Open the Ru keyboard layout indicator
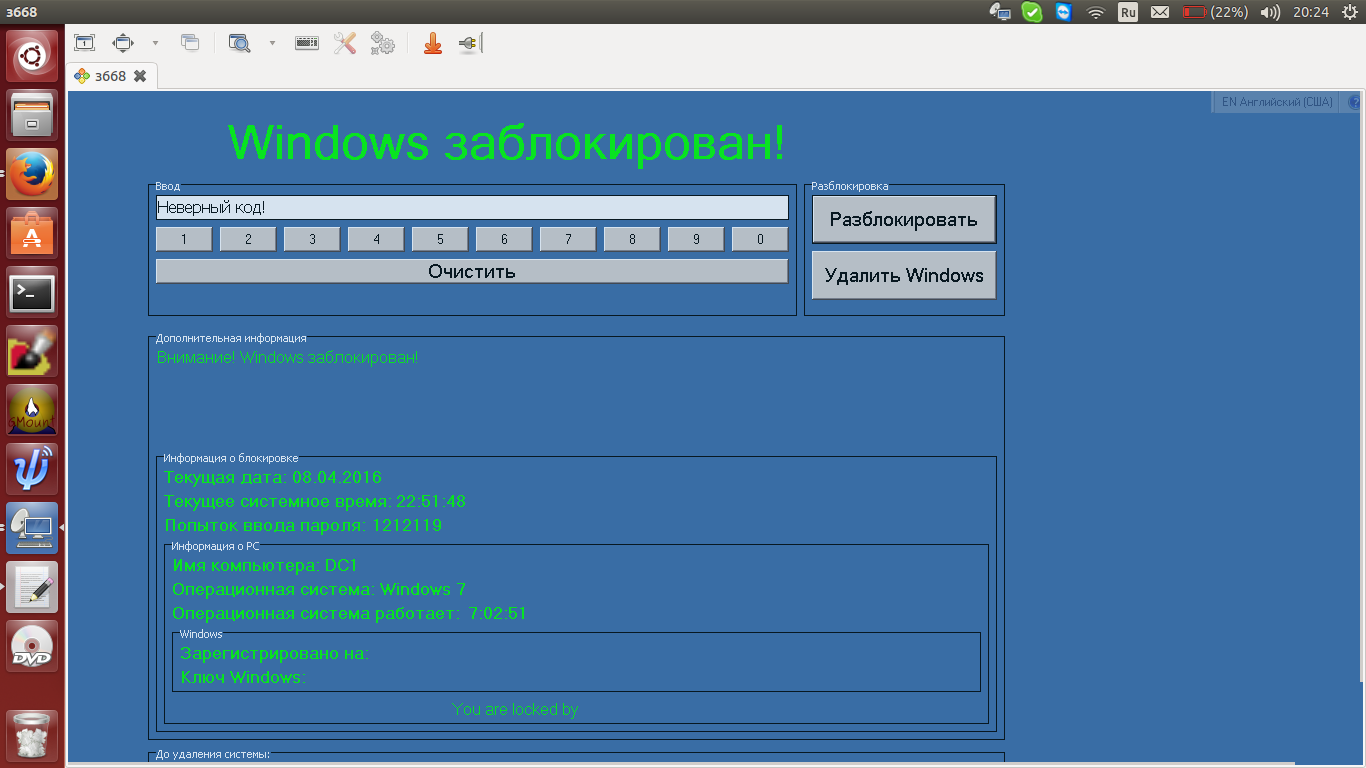This screenshot has width=1366, height=768. (1128, 12)
